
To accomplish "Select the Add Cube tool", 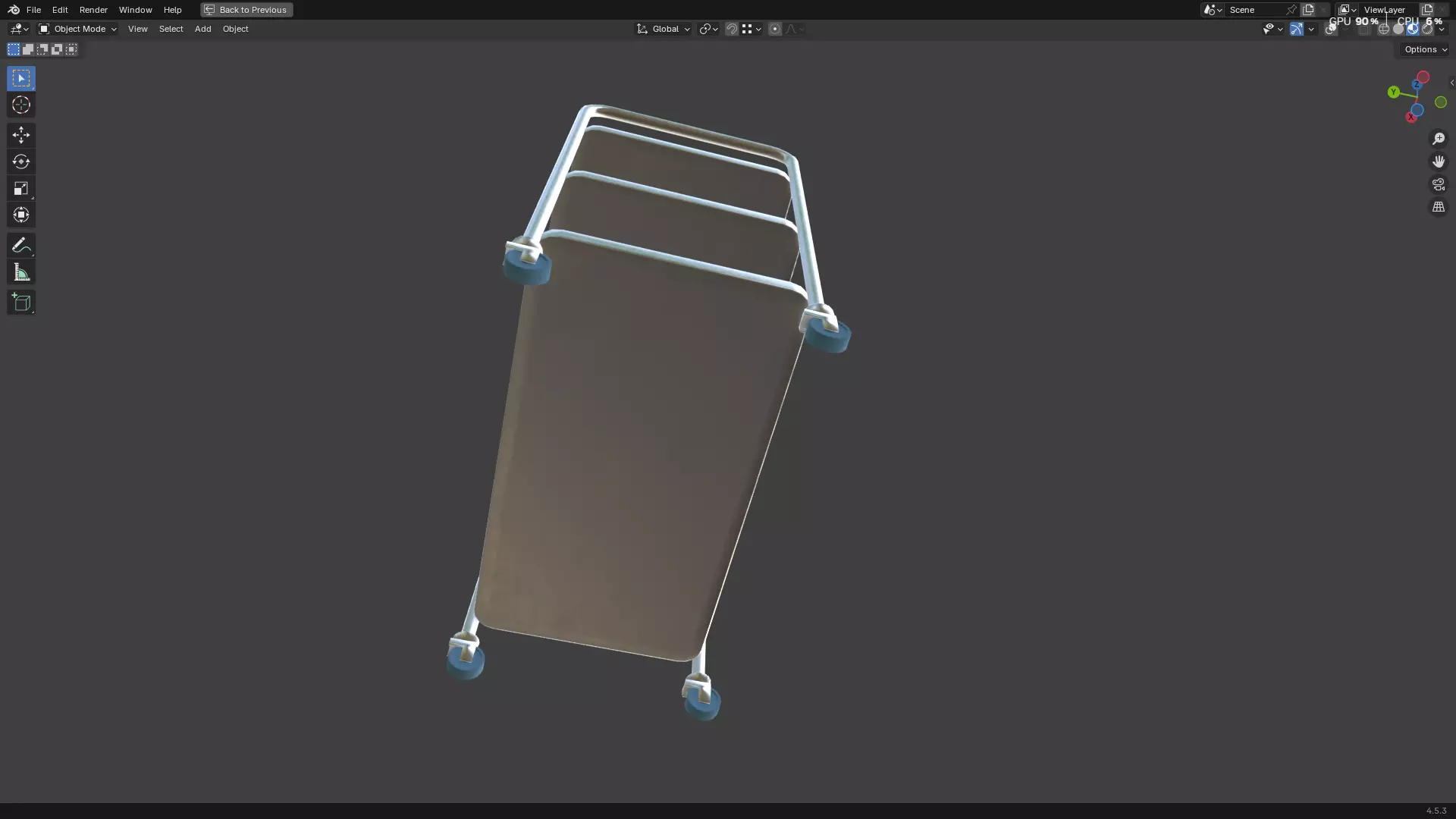I will tap(21, 303).
